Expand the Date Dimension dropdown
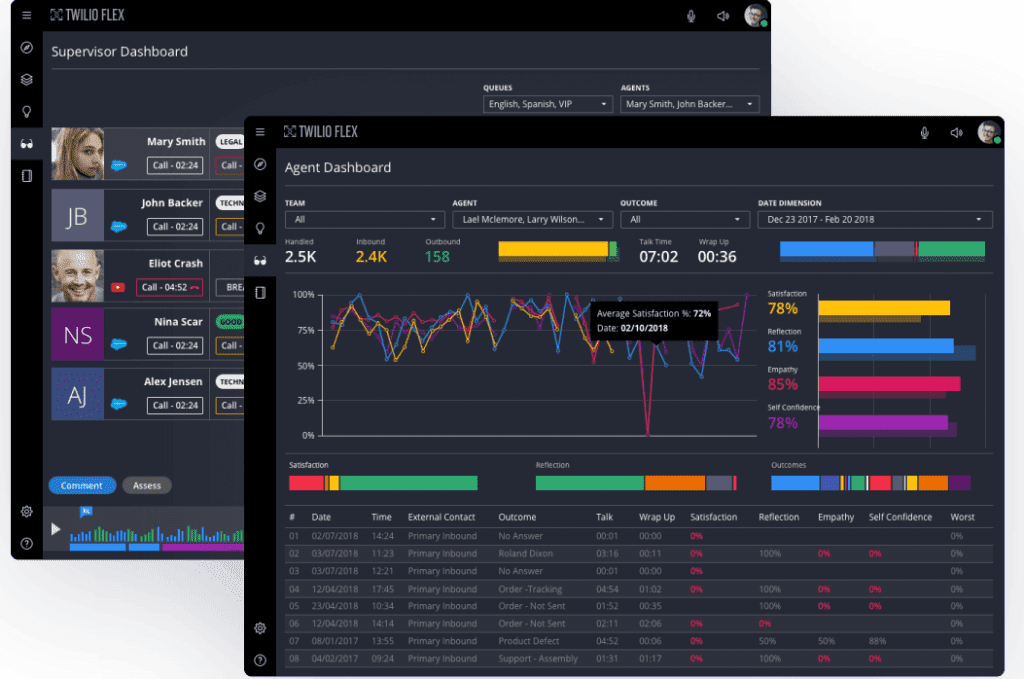Image resolution: width=1024 pixels, height=679 pixels. click(x=874, y=219)
